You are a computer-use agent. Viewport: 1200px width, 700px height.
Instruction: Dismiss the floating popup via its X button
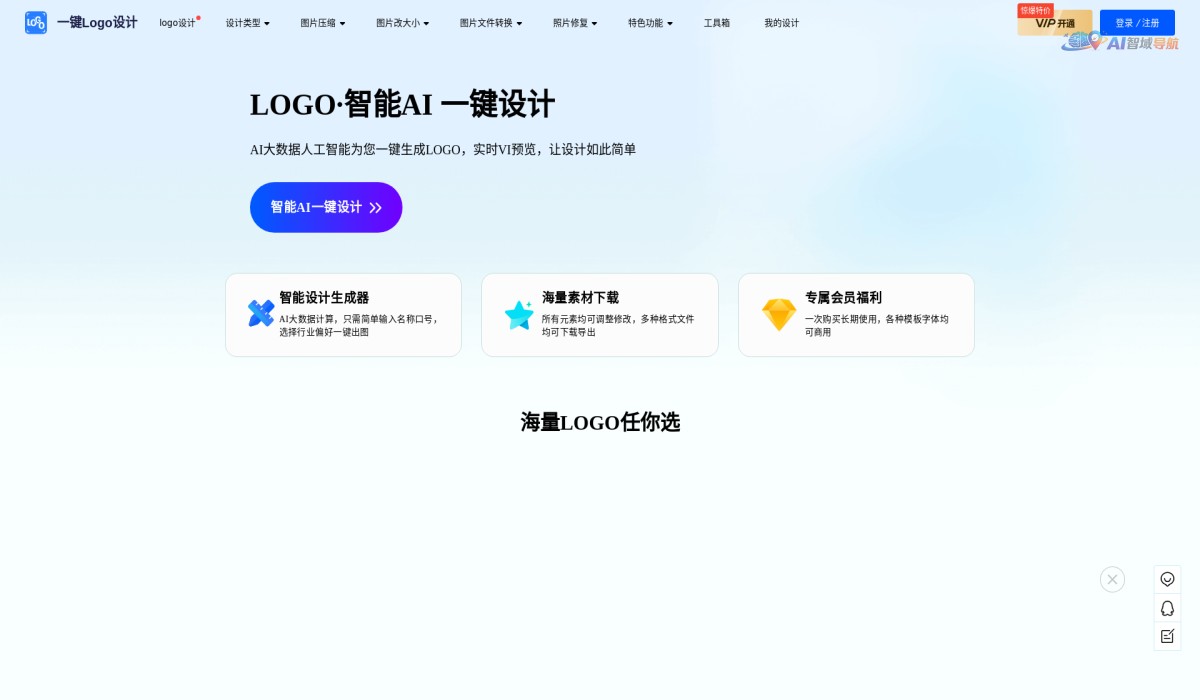coord(1112,579)
